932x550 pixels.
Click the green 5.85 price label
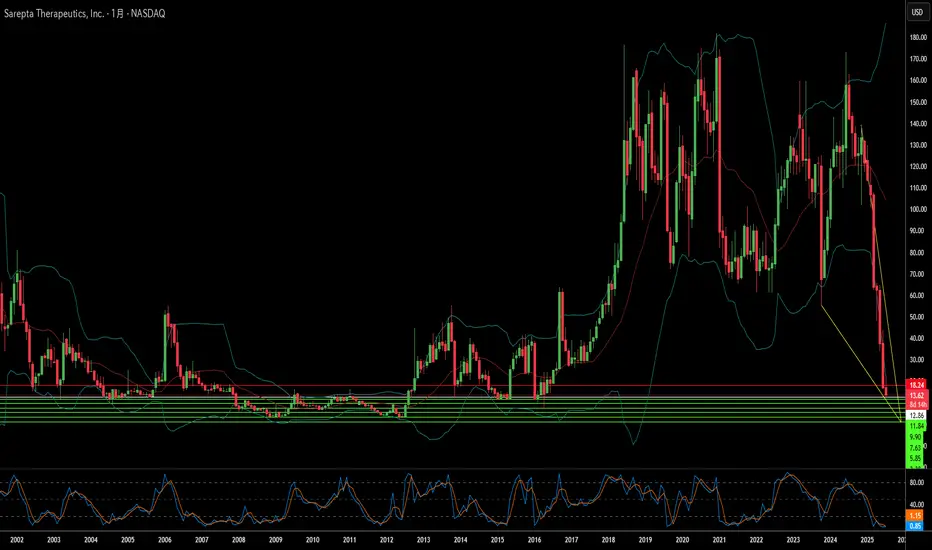[915, 458]
